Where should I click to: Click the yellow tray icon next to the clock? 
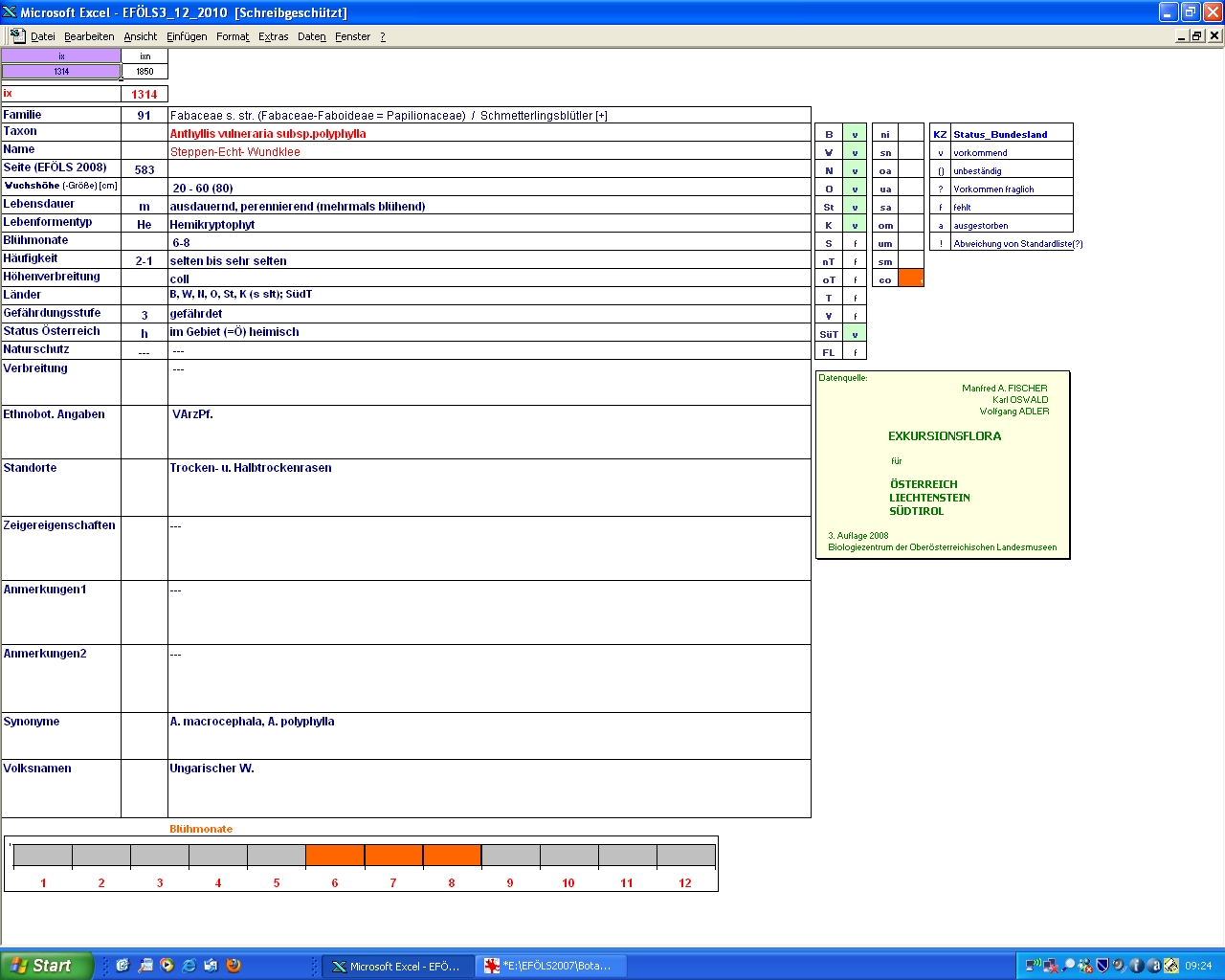1171,966
